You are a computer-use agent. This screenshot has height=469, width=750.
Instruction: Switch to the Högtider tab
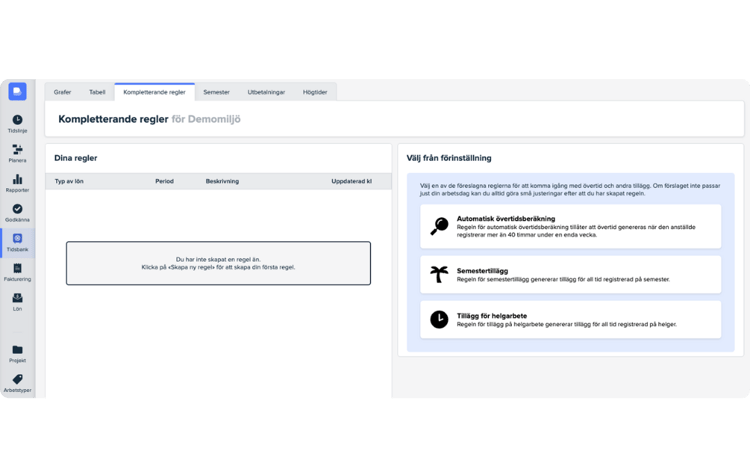[x=316, y=92]
